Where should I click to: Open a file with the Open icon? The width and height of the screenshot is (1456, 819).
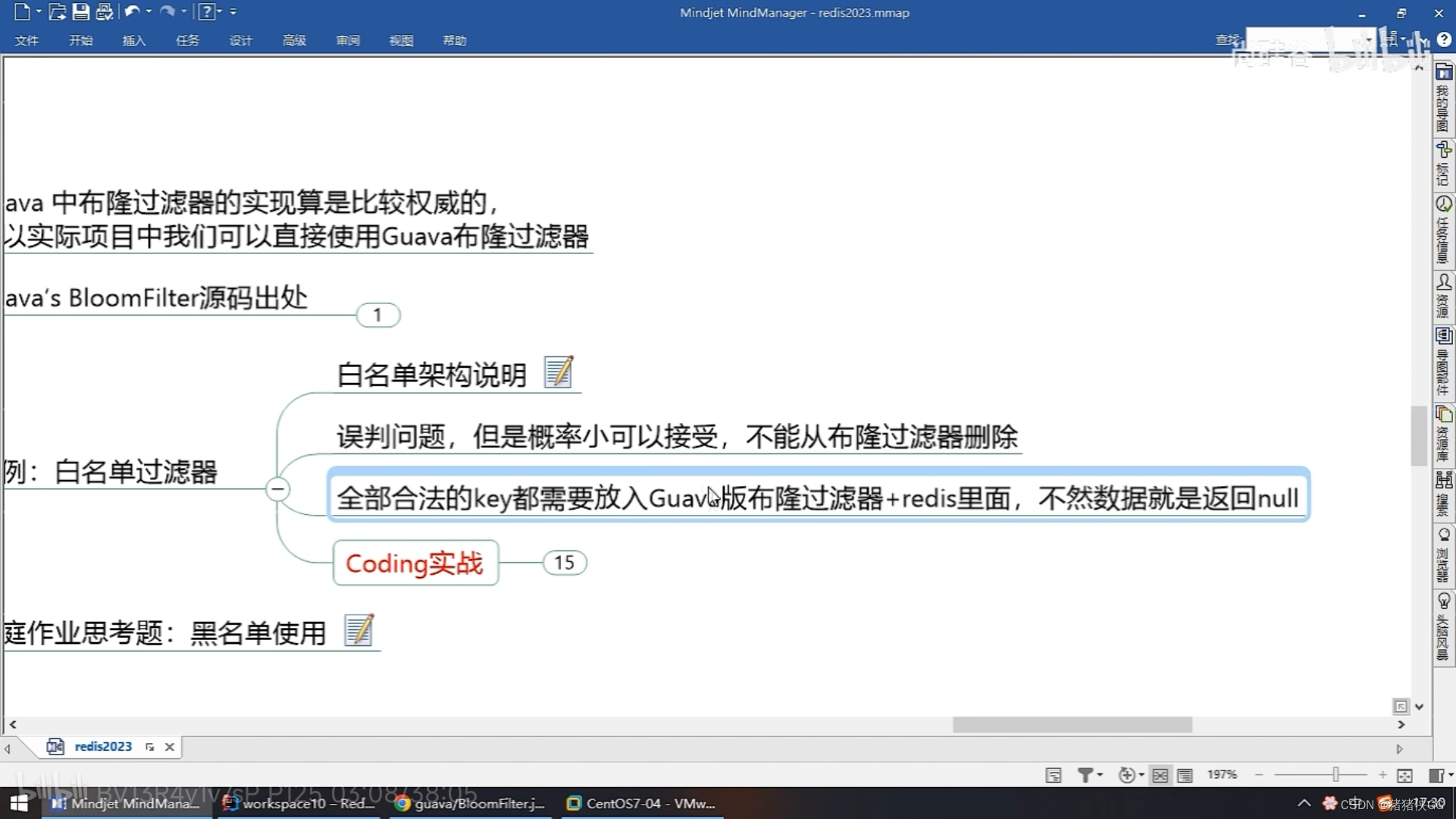(x=57, y=11)
